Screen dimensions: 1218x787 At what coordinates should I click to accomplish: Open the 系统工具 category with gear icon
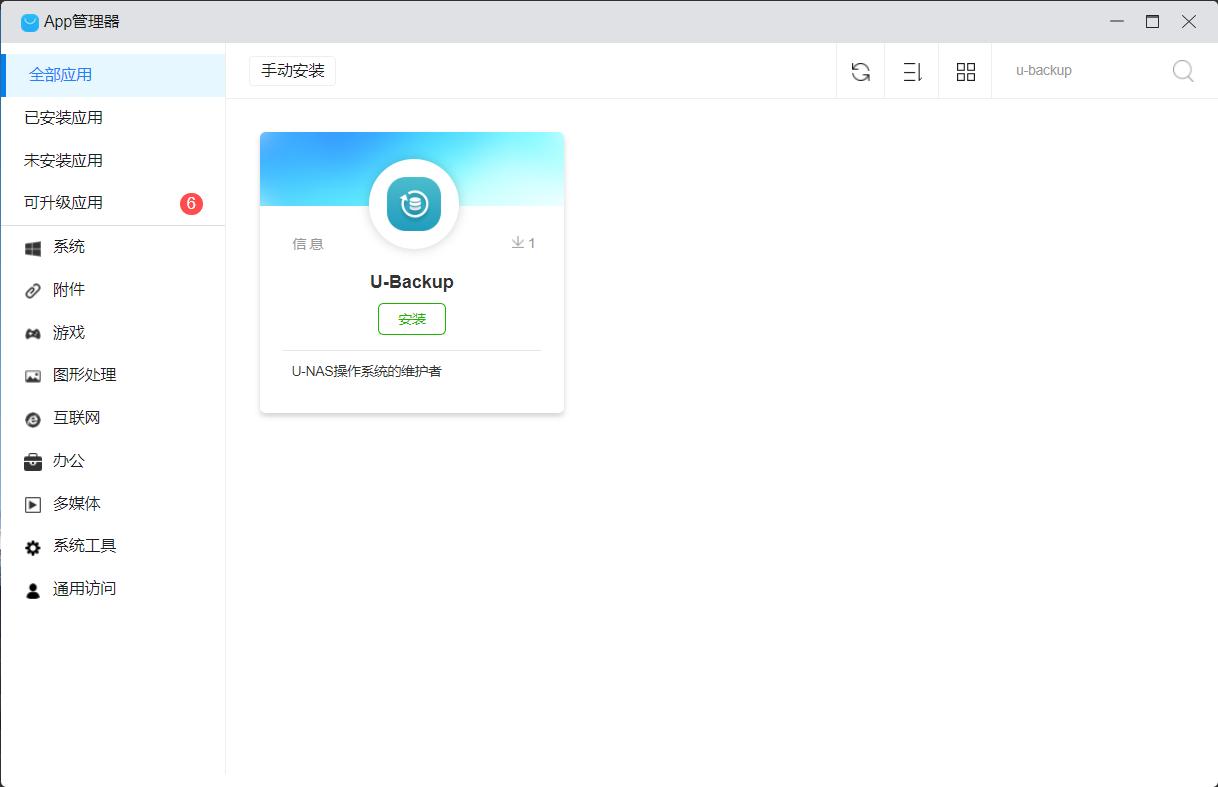point(84,546)
